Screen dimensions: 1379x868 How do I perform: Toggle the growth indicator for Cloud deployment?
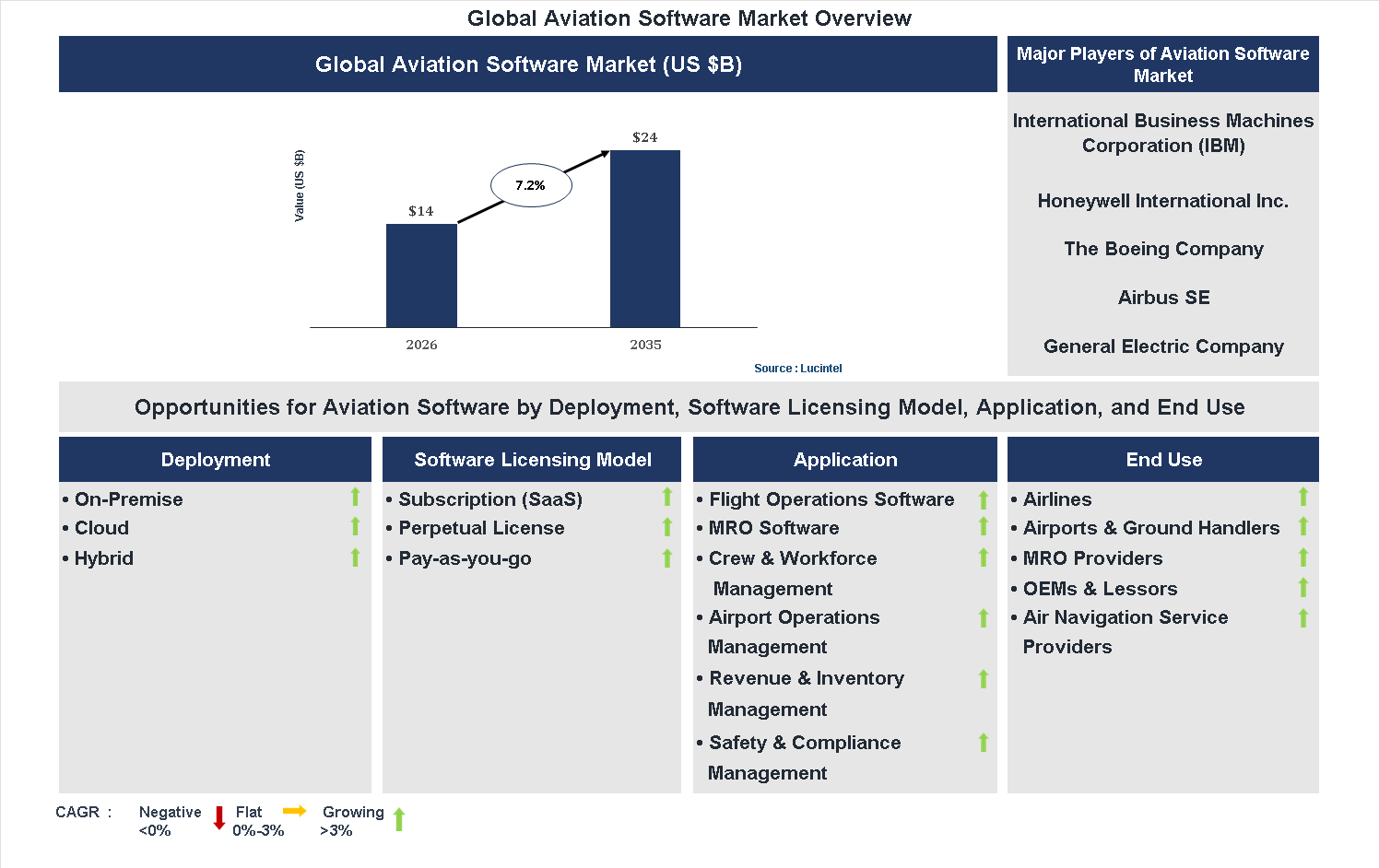point(355,527)
